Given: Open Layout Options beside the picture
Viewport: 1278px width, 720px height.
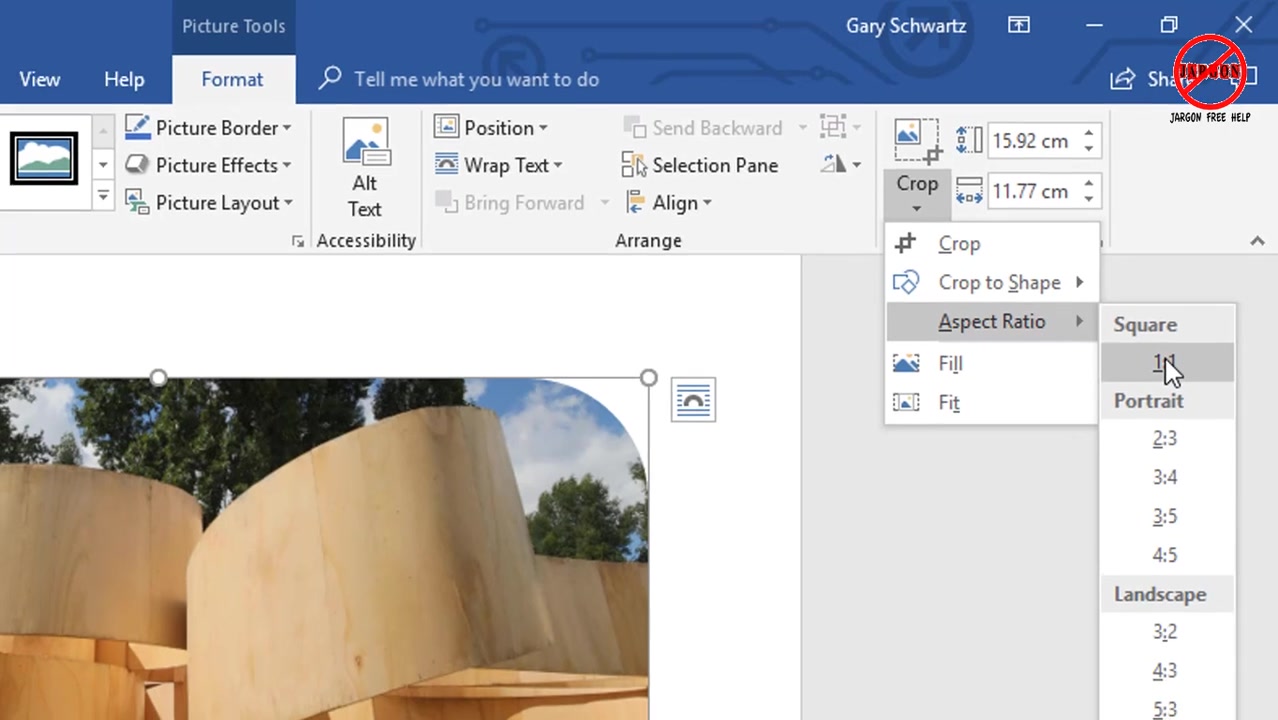Looking at the screenshot, I should tap(692, 398).
